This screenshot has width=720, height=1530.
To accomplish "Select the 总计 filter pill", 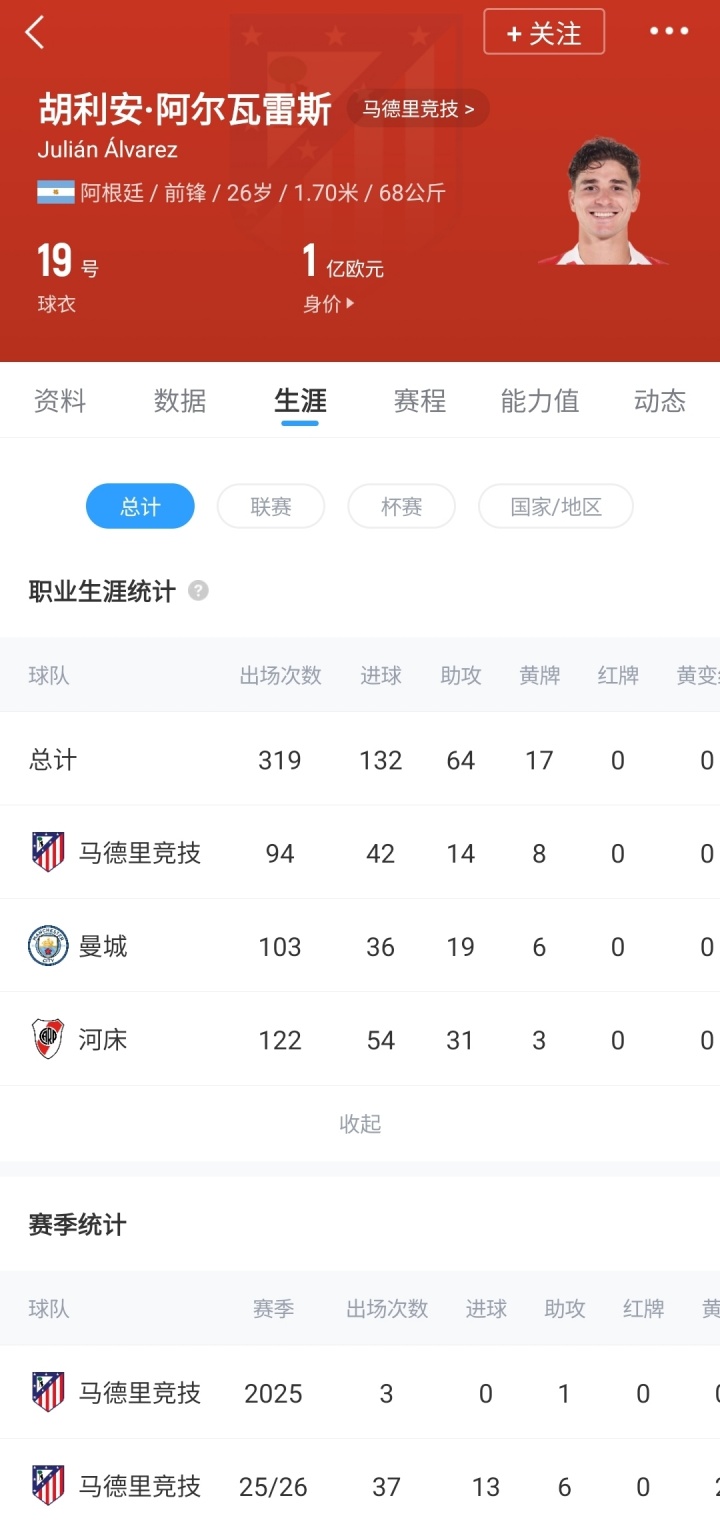I will (140, 506).
